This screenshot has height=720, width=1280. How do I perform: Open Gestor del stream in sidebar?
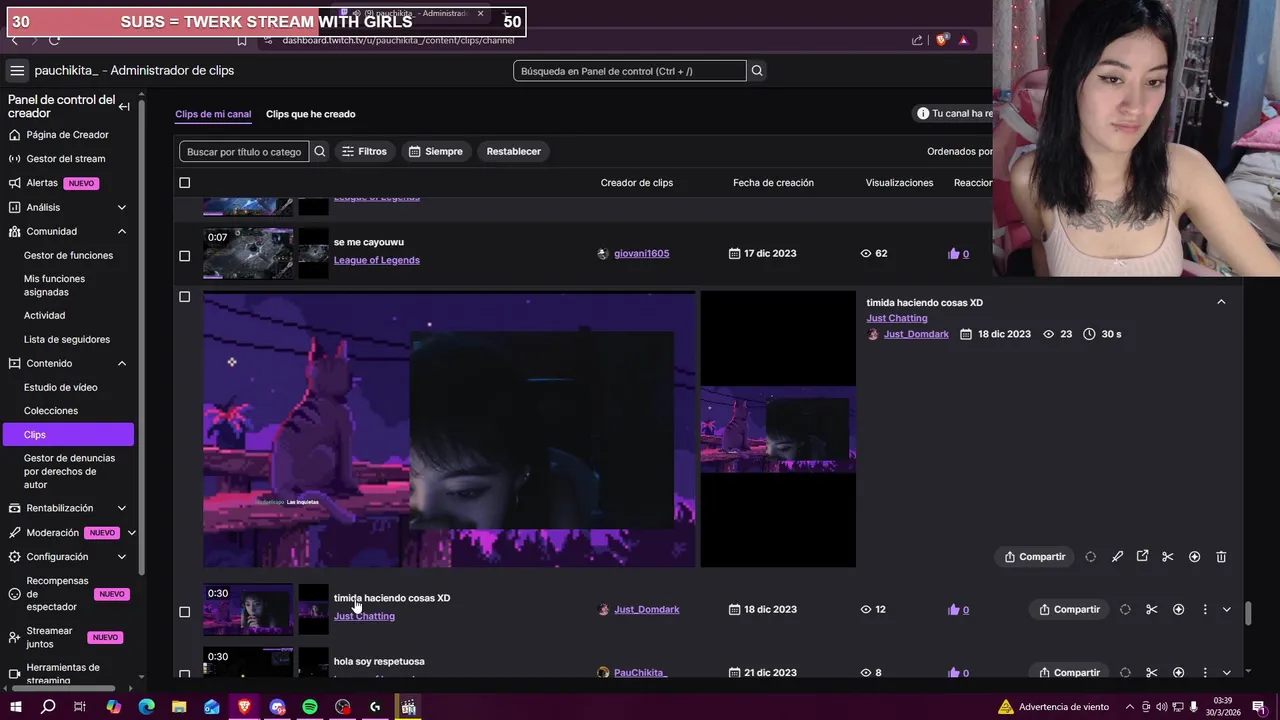pyautogui.click(x=66, y=159)
